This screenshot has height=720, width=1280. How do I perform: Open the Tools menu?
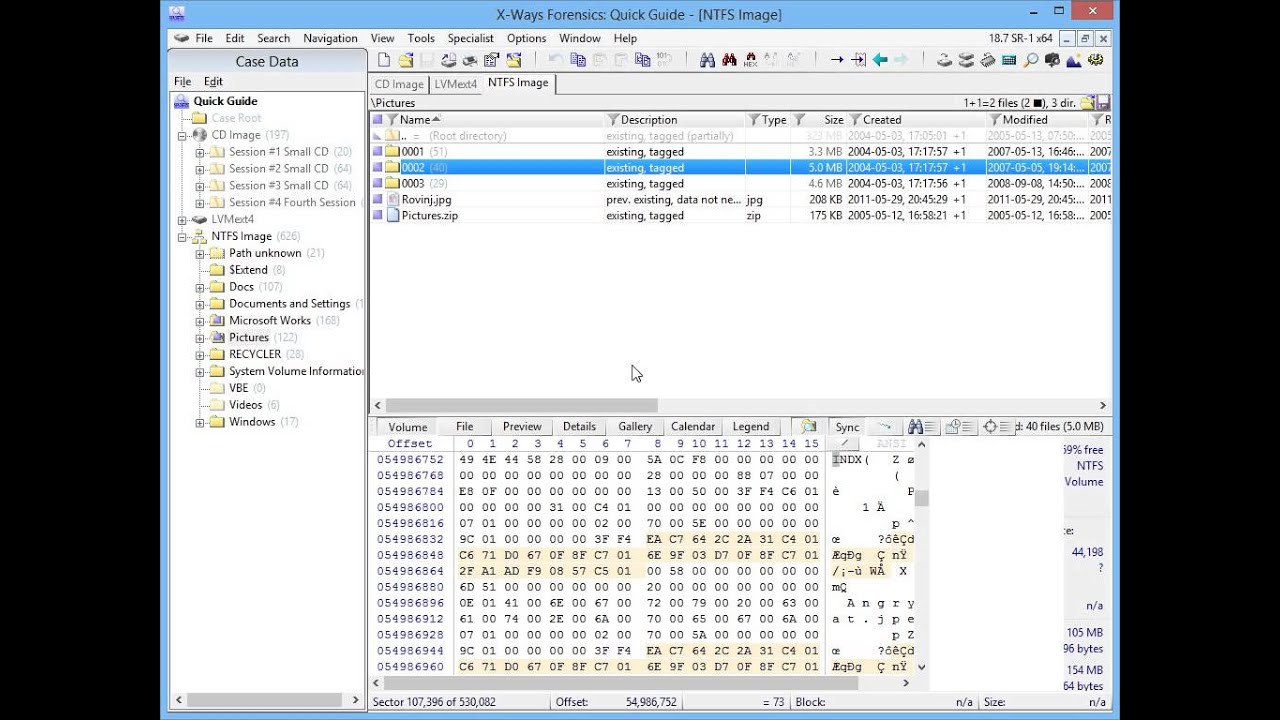point(421,38)
